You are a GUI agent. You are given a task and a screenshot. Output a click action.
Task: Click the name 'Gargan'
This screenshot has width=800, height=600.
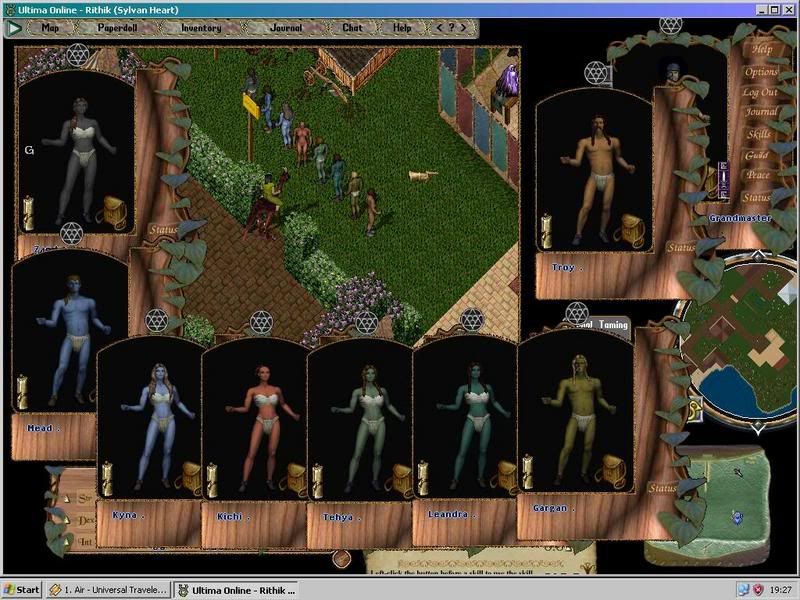pyautogui.click(x=550, y=508)
